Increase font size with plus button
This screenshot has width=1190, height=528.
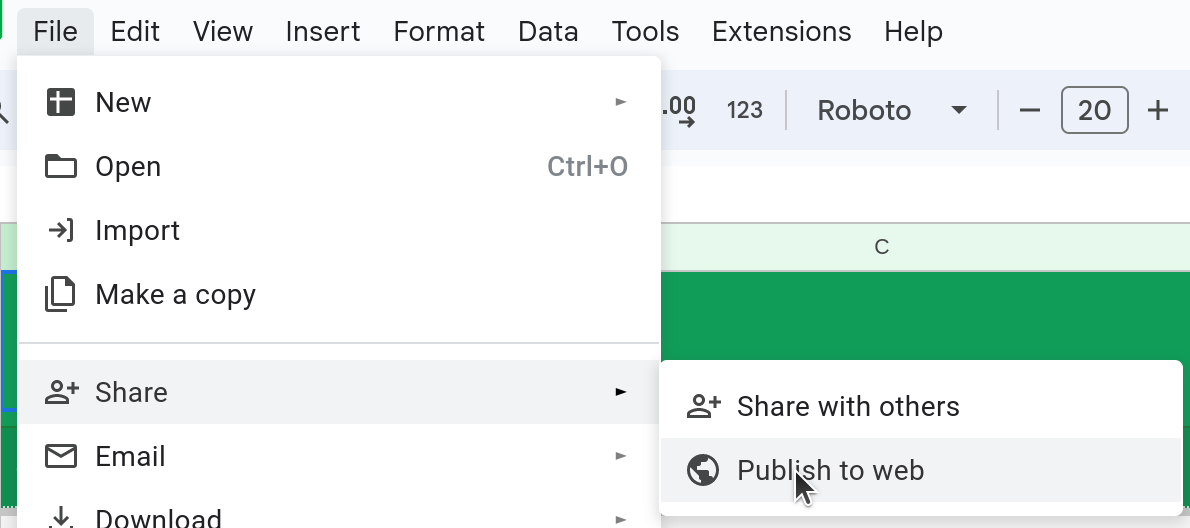(1158, 110)
